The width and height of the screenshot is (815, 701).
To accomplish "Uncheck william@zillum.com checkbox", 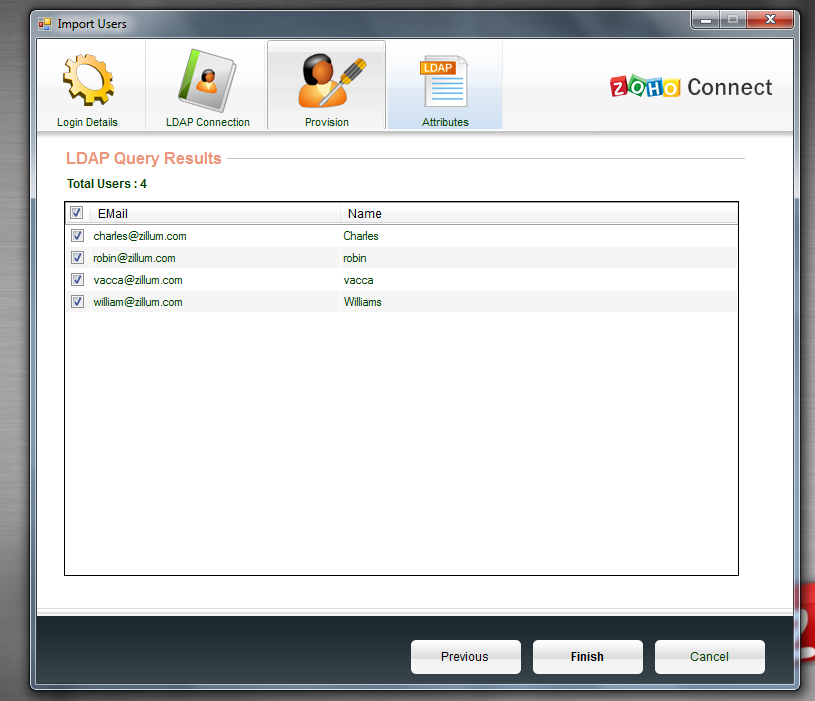I will (77, 301).
